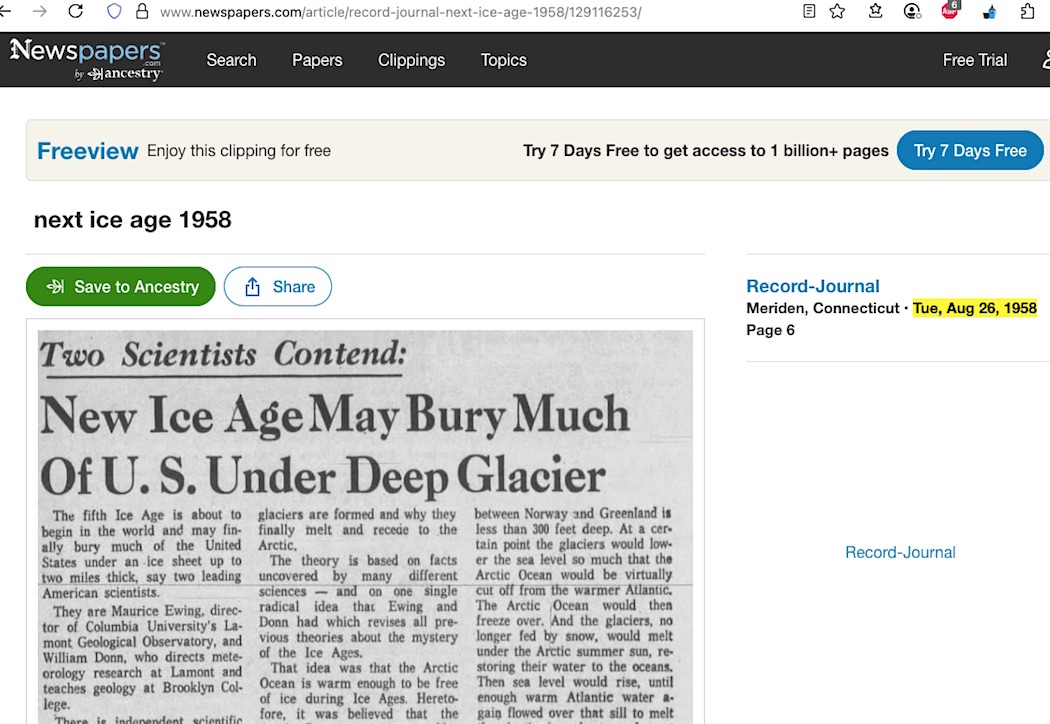Open the browser extensions puzzle icon
The image size is (1050, 724).
(x=1027, y=12)
